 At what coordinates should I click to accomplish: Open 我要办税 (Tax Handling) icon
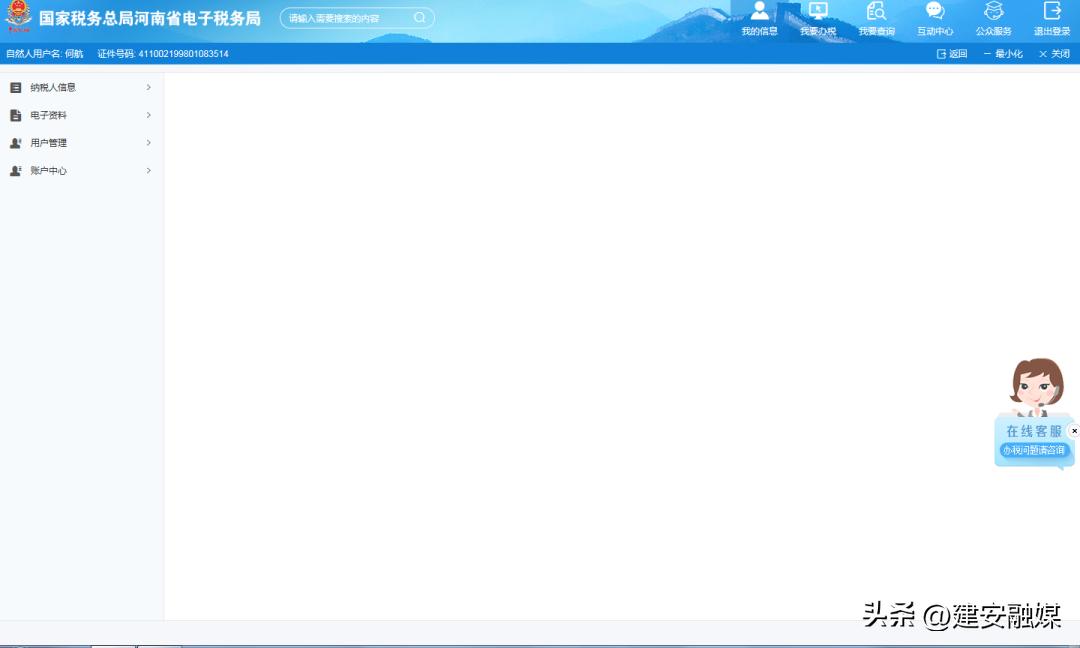coord(818,18)
